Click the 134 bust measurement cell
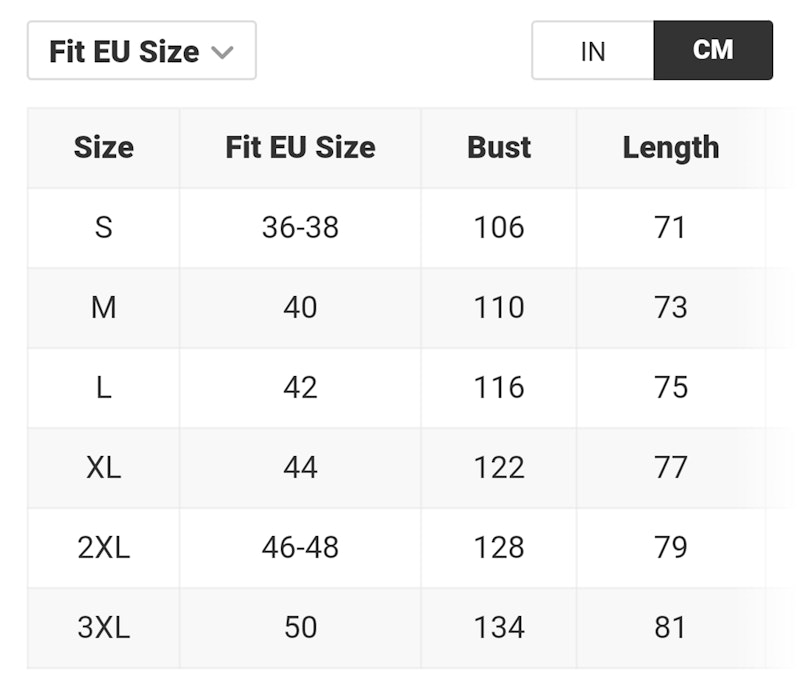Screen dimensions: 800x680 pos(499,628)
